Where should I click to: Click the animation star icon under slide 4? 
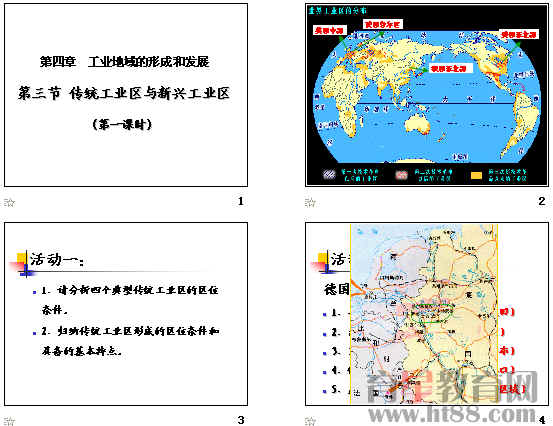click(x=310, y=421)
